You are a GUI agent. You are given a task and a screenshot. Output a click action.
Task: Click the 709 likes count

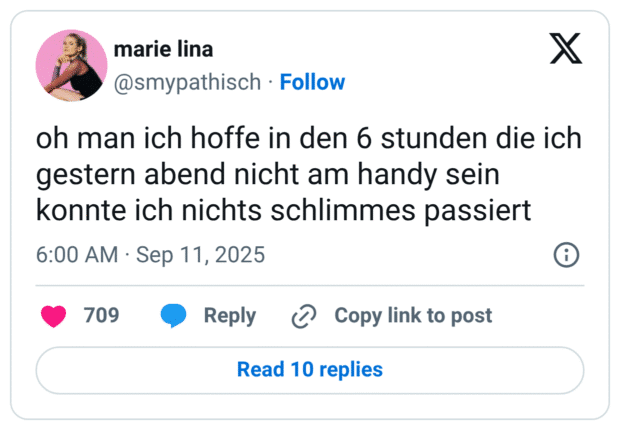point(102,316)
